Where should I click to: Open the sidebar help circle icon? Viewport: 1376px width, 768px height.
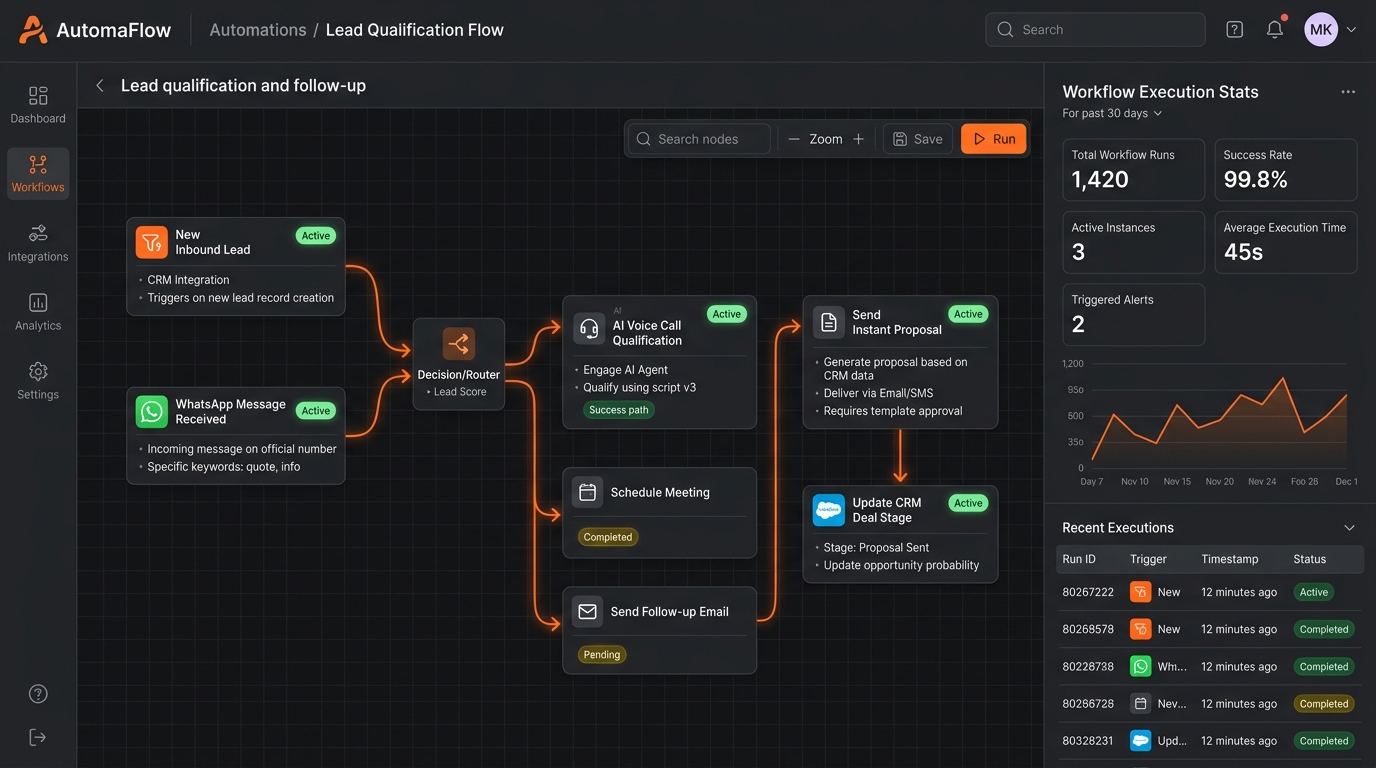(x=38, y=694)
